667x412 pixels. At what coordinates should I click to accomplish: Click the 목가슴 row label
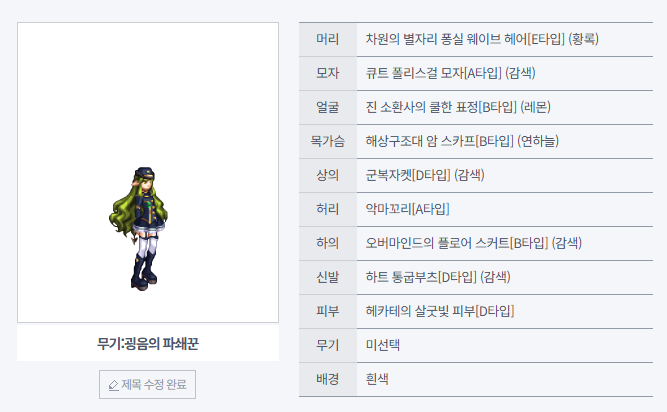327,141
